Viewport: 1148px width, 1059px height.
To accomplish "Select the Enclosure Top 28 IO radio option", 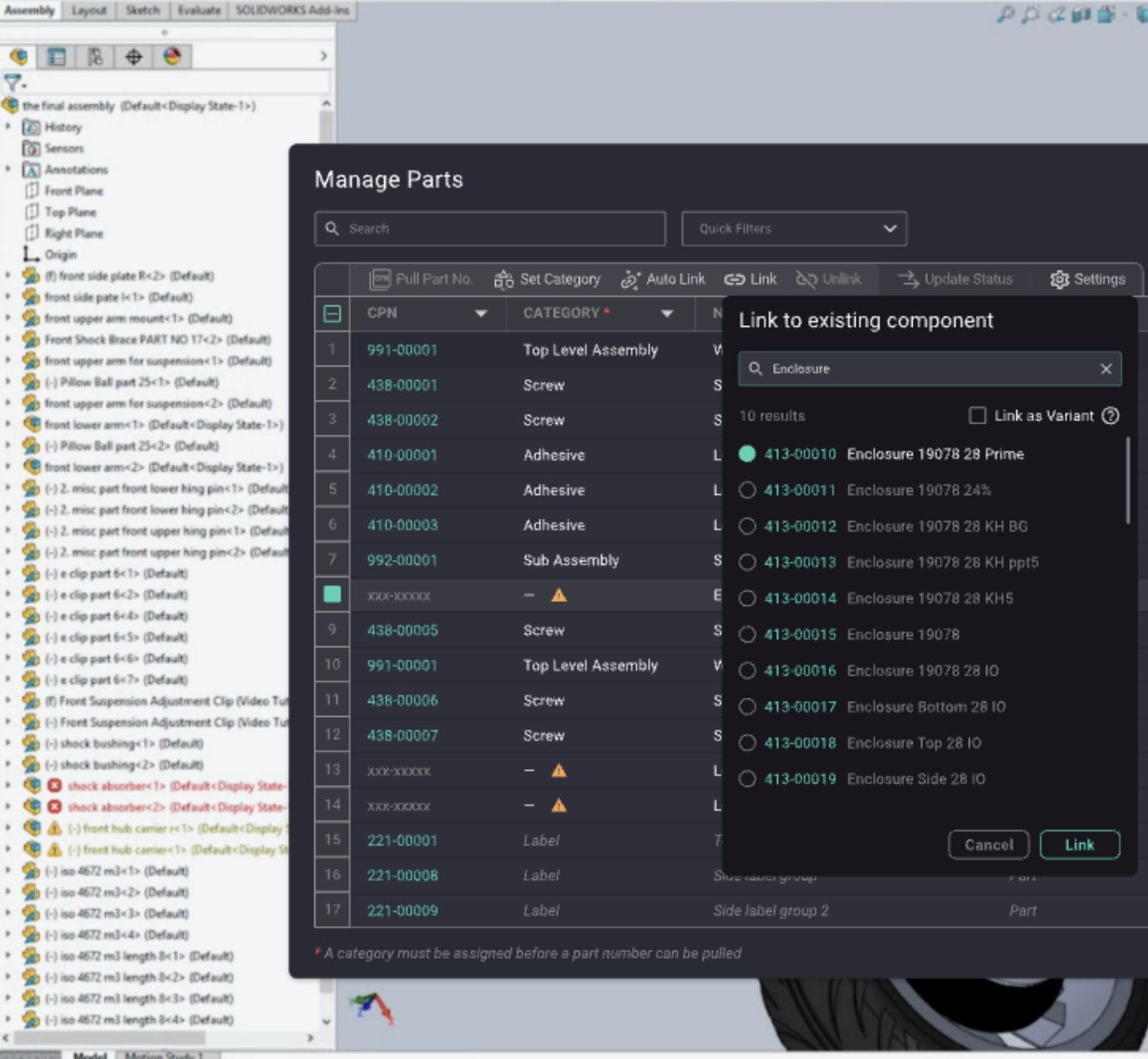I will coord(747,743).
